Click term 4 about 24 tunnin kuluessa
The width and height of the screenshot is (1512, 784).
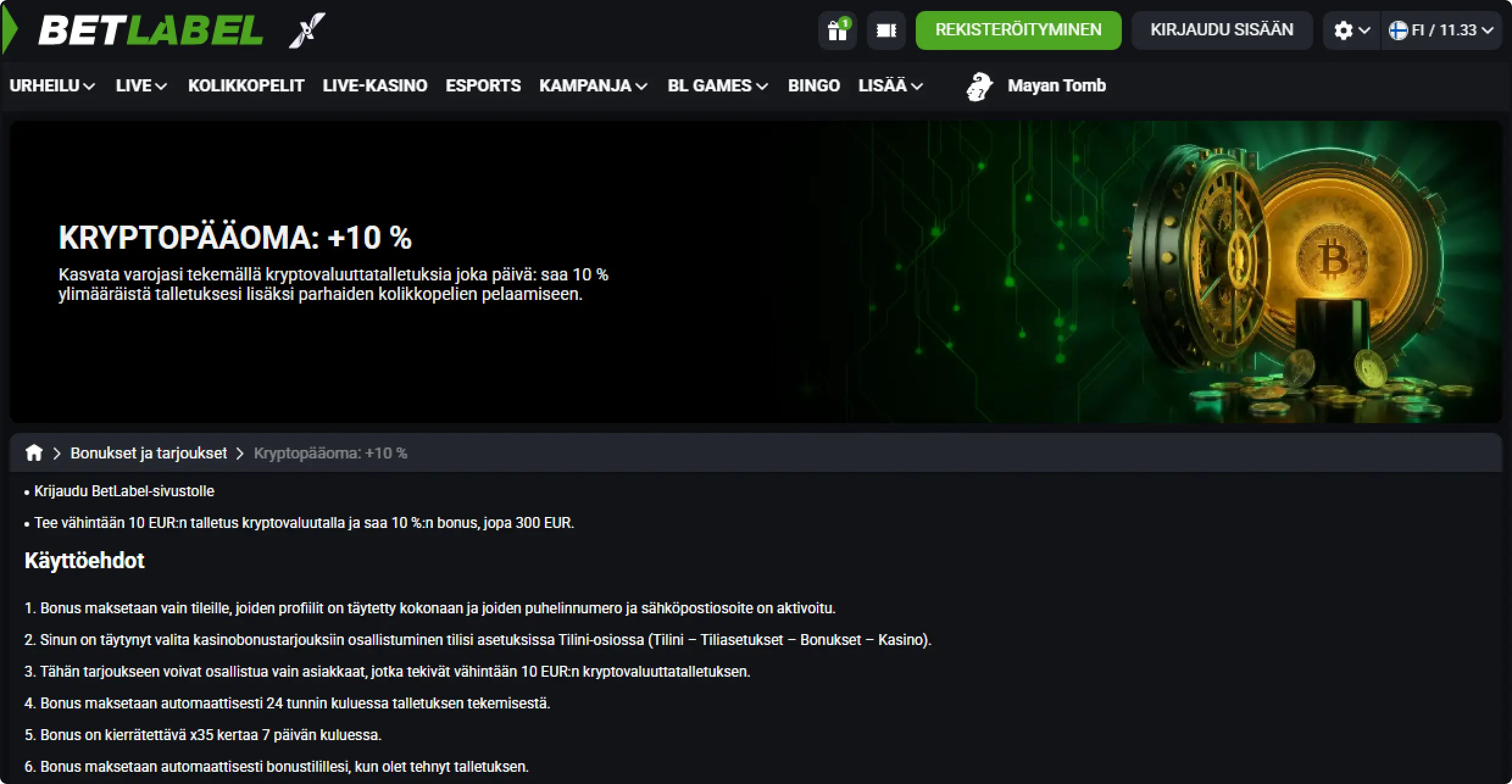point(287,704)
